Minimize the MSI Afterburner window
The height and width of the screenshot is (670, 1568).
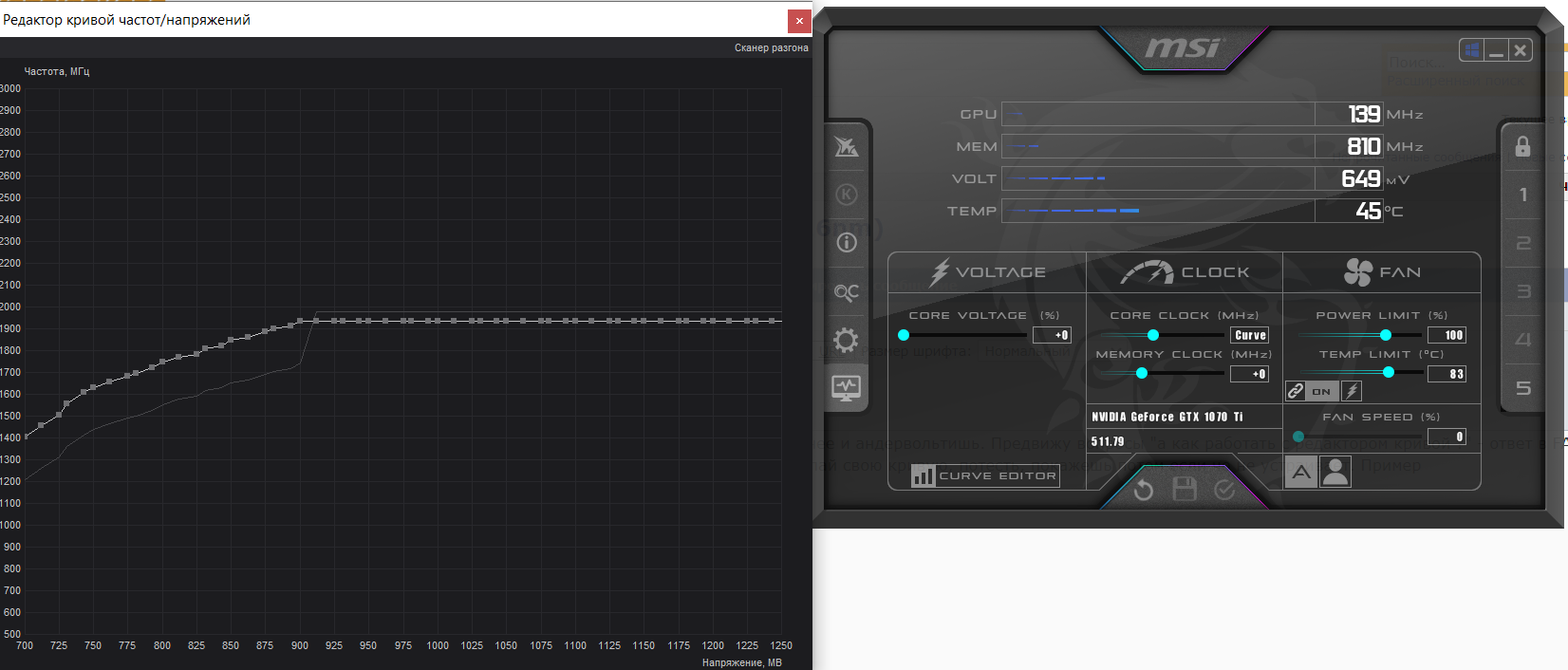point(1496,50)
